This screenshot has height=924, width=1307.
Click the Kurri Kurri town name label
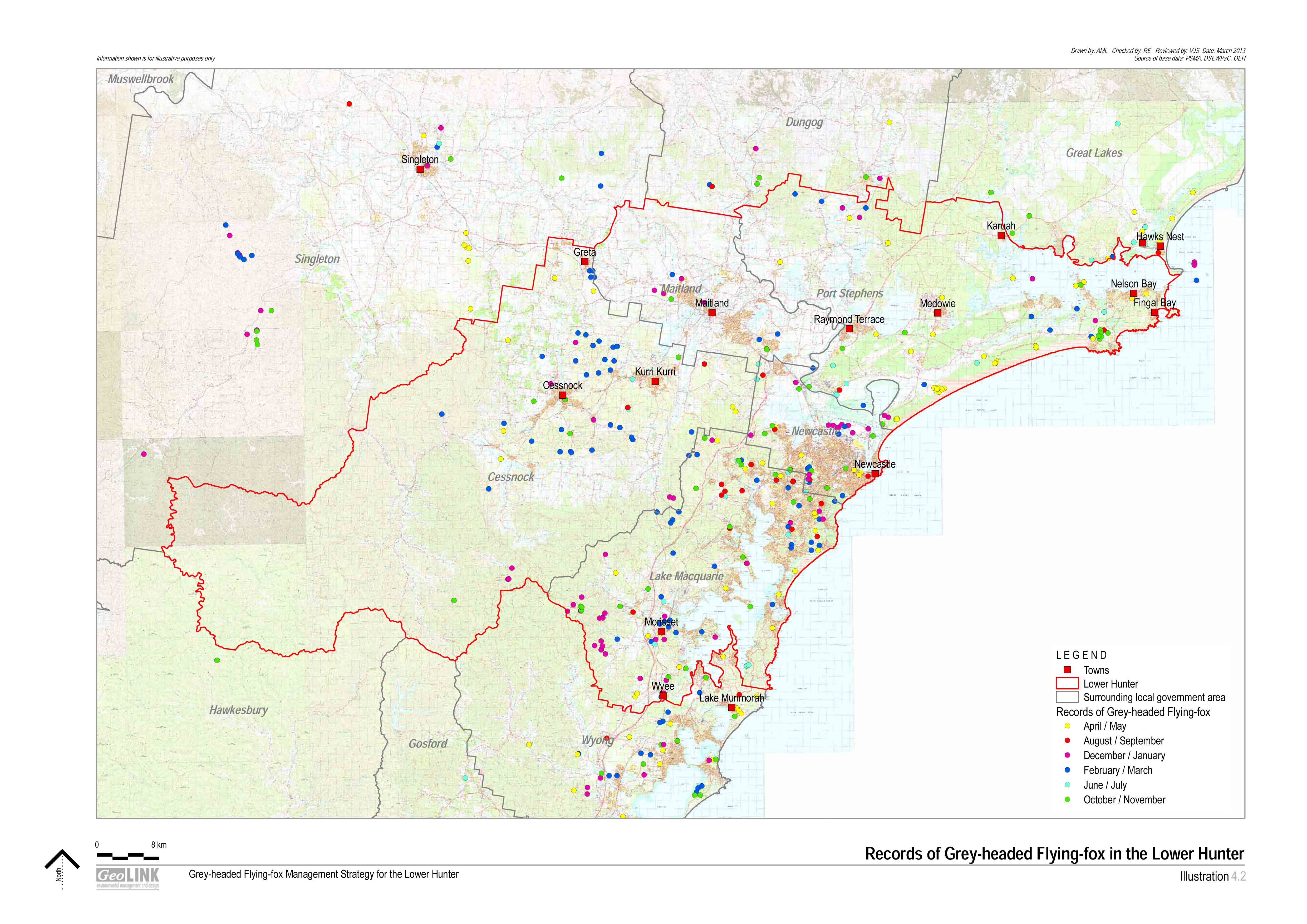point(655,372)
